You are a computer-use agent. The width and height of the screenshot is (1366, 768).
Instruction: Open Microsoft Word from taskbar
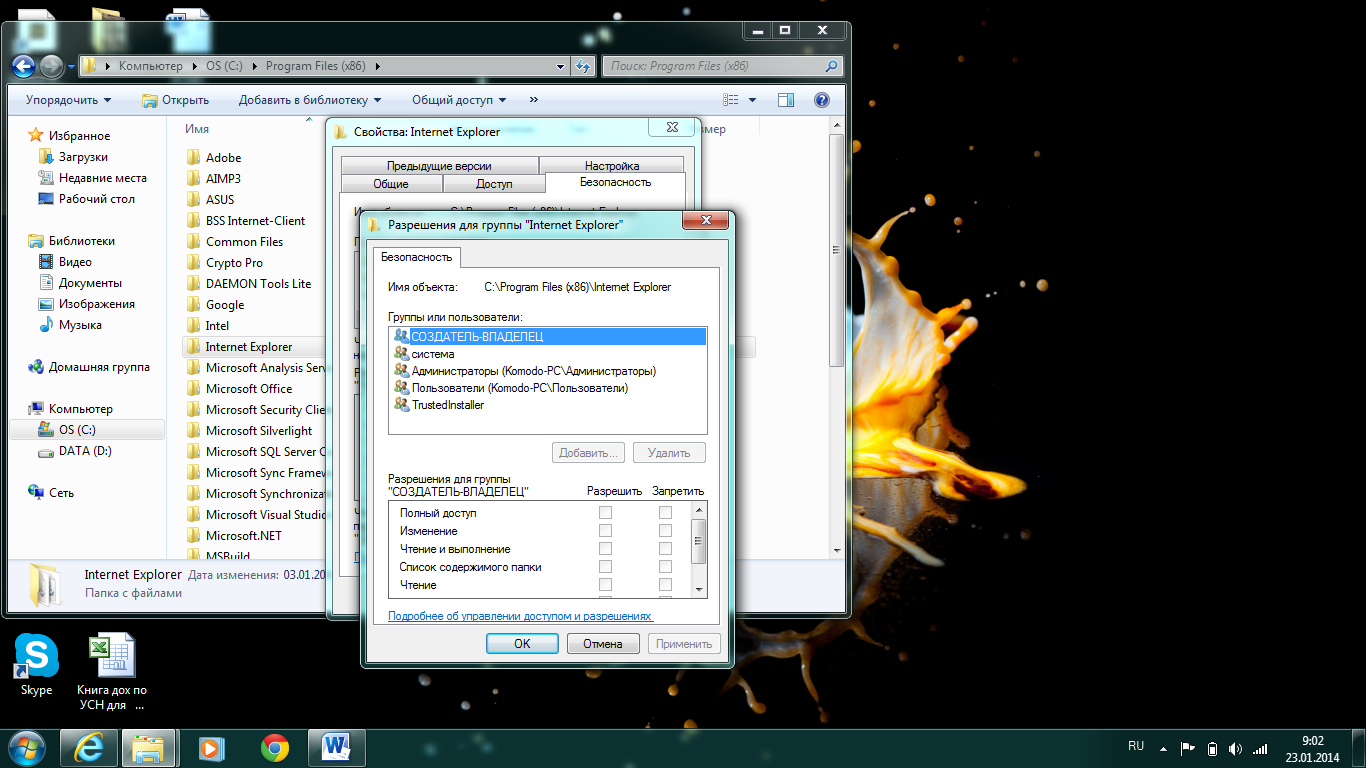coord(337,747)
